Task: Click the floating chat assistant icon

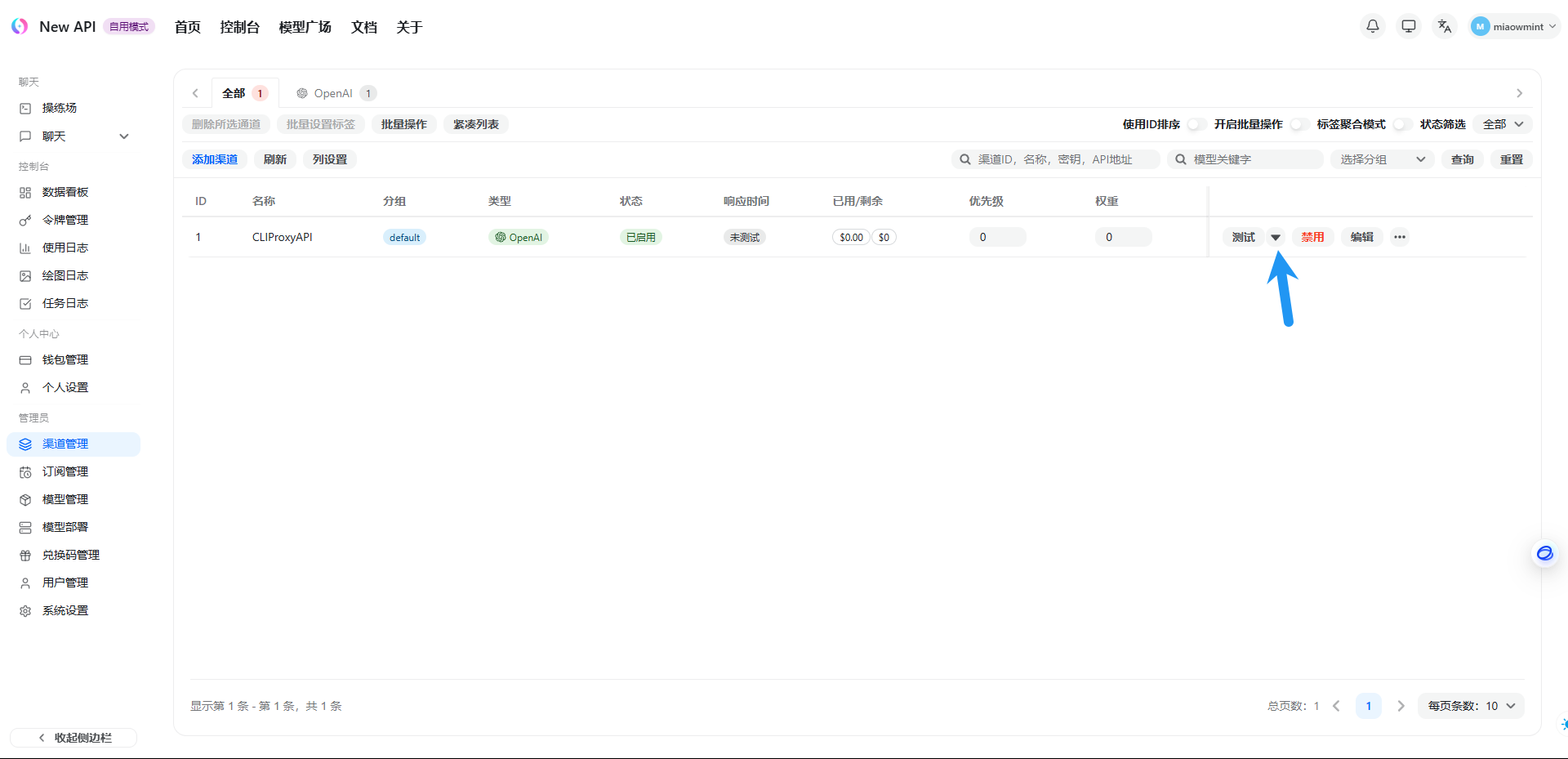Action: 1544,554
